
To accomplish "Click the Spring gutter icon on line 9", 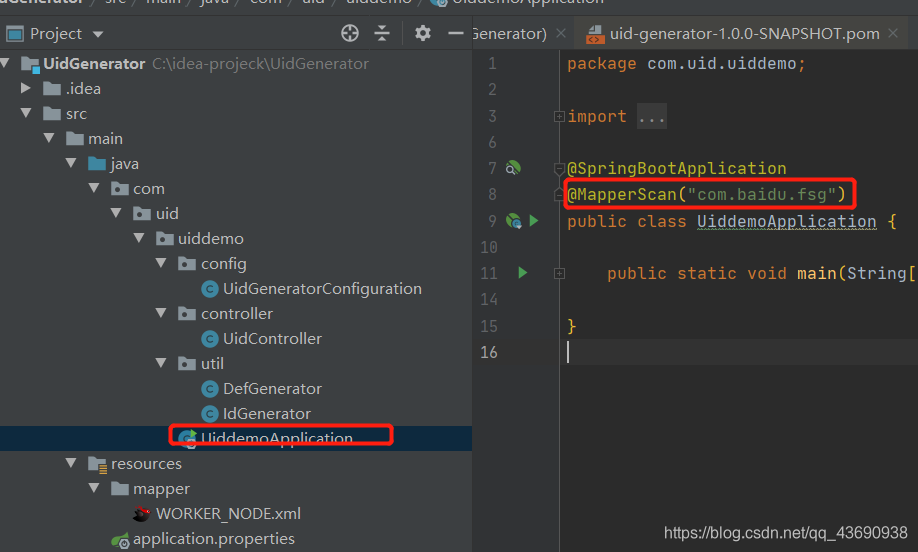I will click(x=513, y=221).
